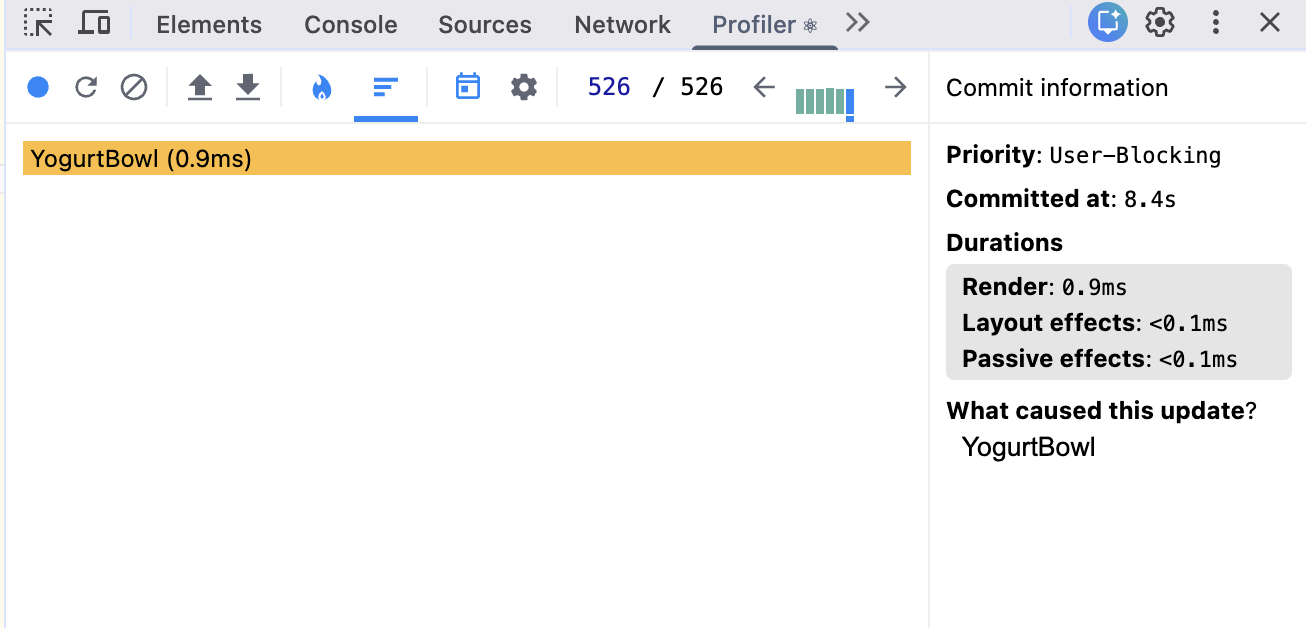Image resolution: width=1306 pixels, height=628 pixels.
Task: Save profile with download icon
Action: (x=248, y=88)
